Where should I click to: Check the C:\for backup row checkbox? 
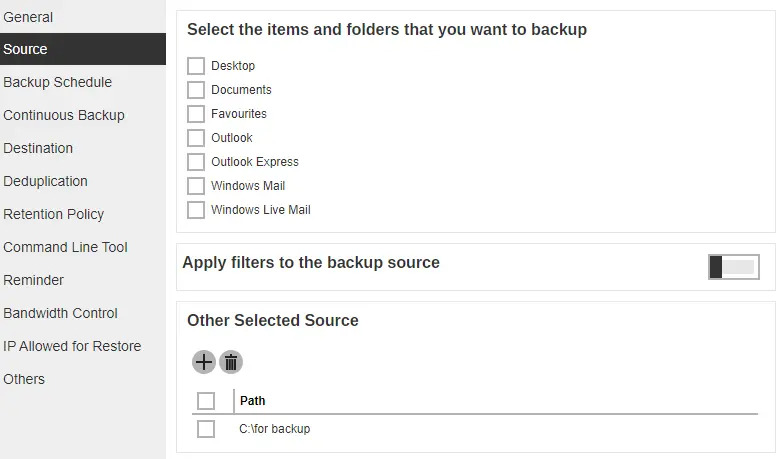point(206,429)
